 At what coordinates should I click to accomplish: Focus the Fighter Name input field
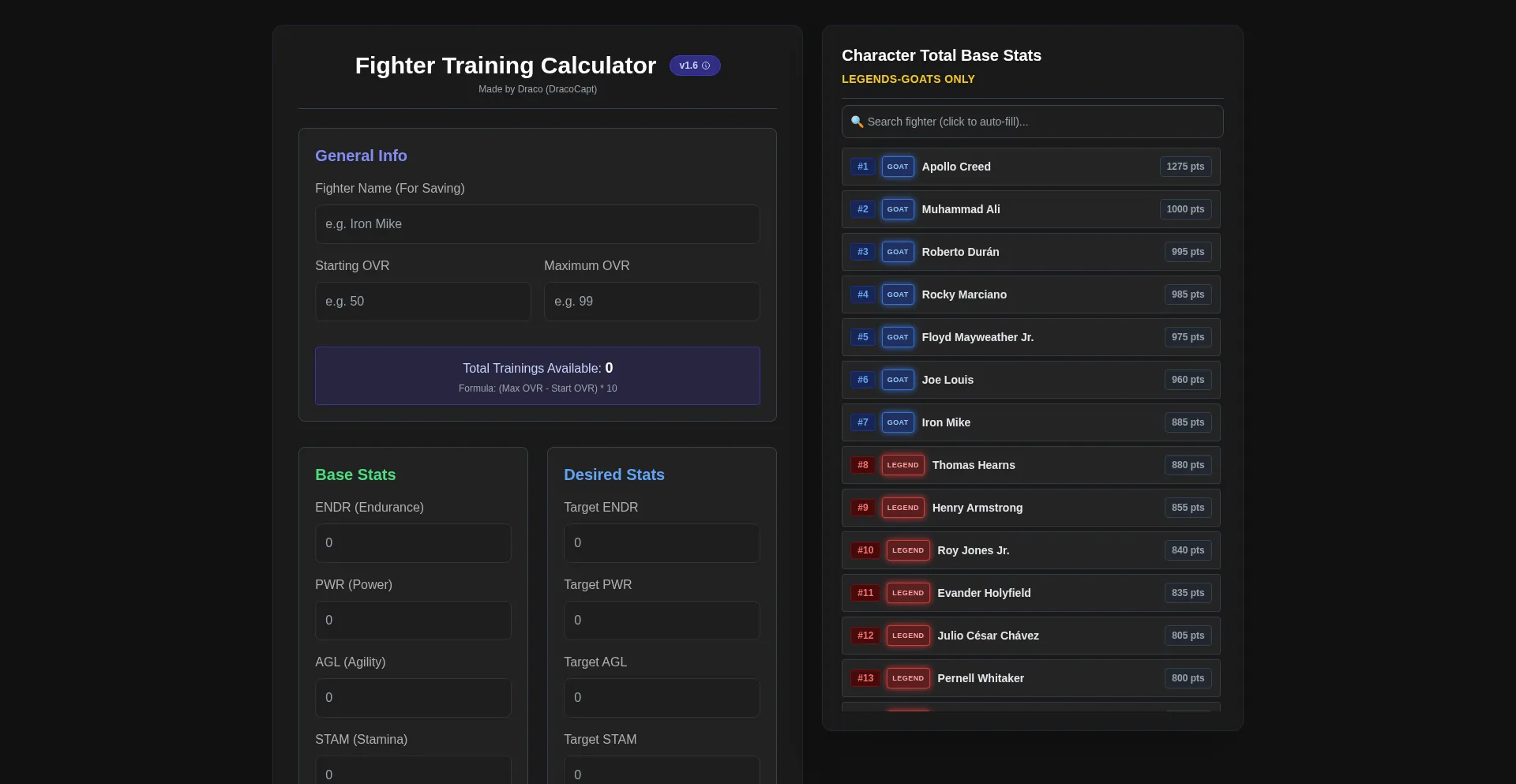538,224
